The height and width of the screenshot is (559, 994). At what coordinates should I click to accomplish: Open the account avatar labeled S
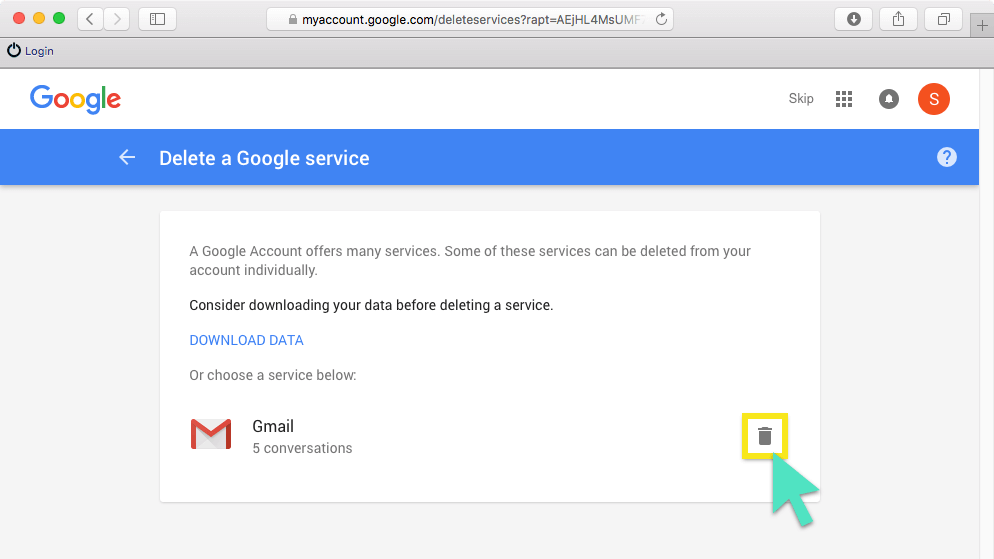[934, 99]
